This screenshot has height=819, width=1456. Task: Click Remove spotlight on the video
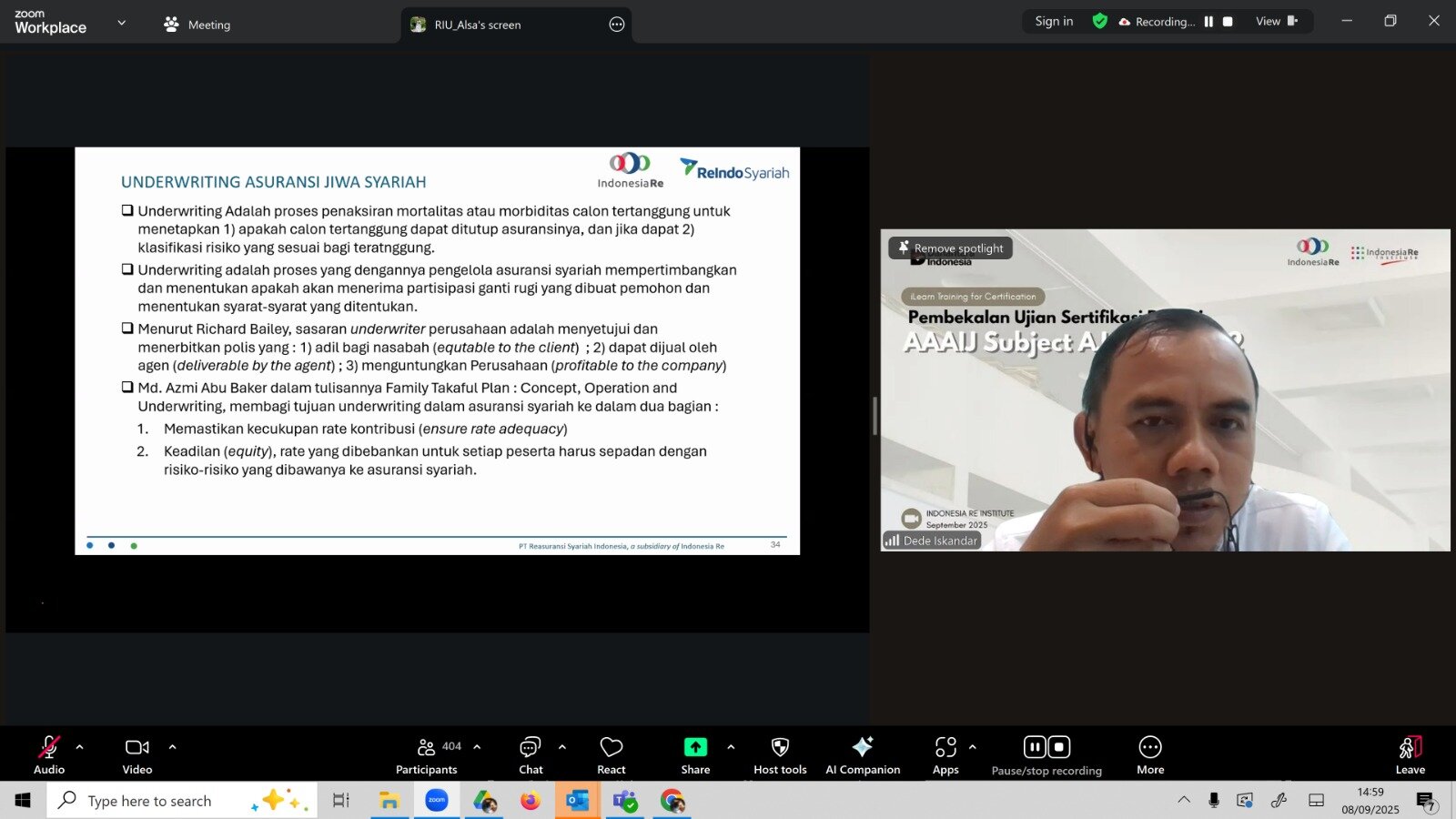(951, 248)
